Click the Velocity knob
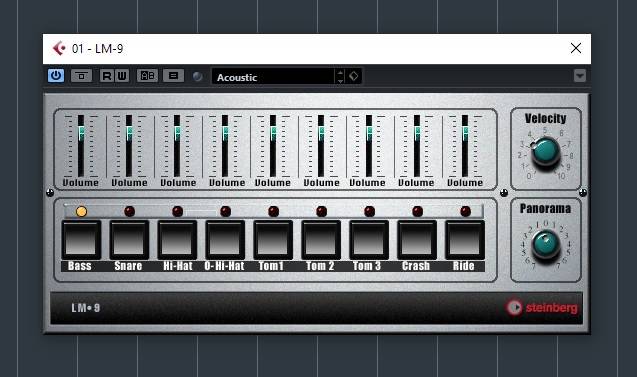 tap(546, 152)
